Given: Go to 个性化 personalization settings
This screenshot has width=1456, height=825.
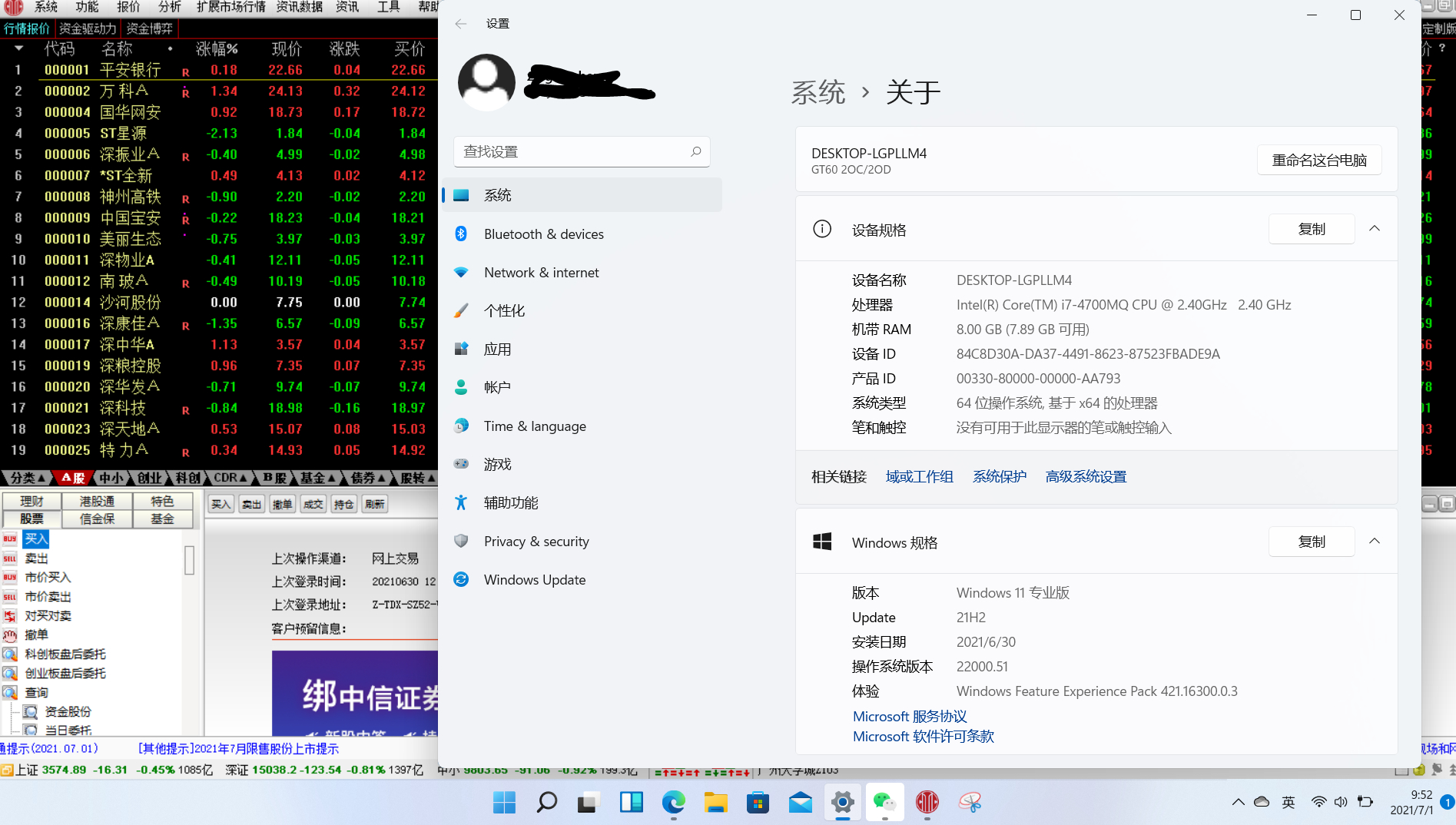Looking at the screenshot, I should (x=504, y=310).
